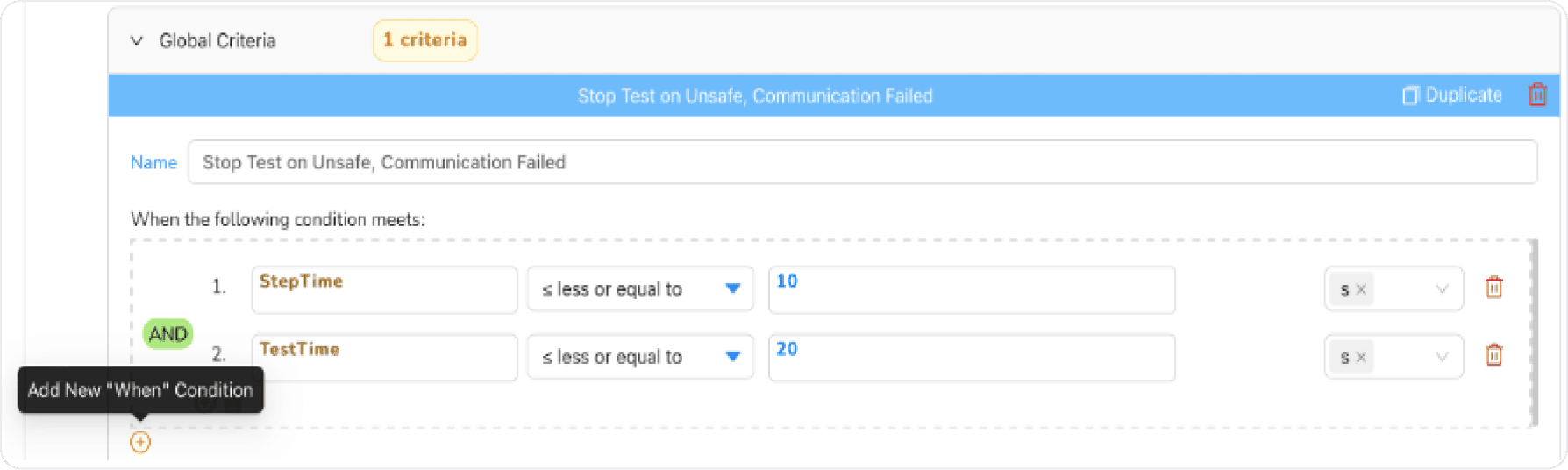Click the value field containing 20
This screenshot has width=1568, height=470.
(x=972, y=357)
